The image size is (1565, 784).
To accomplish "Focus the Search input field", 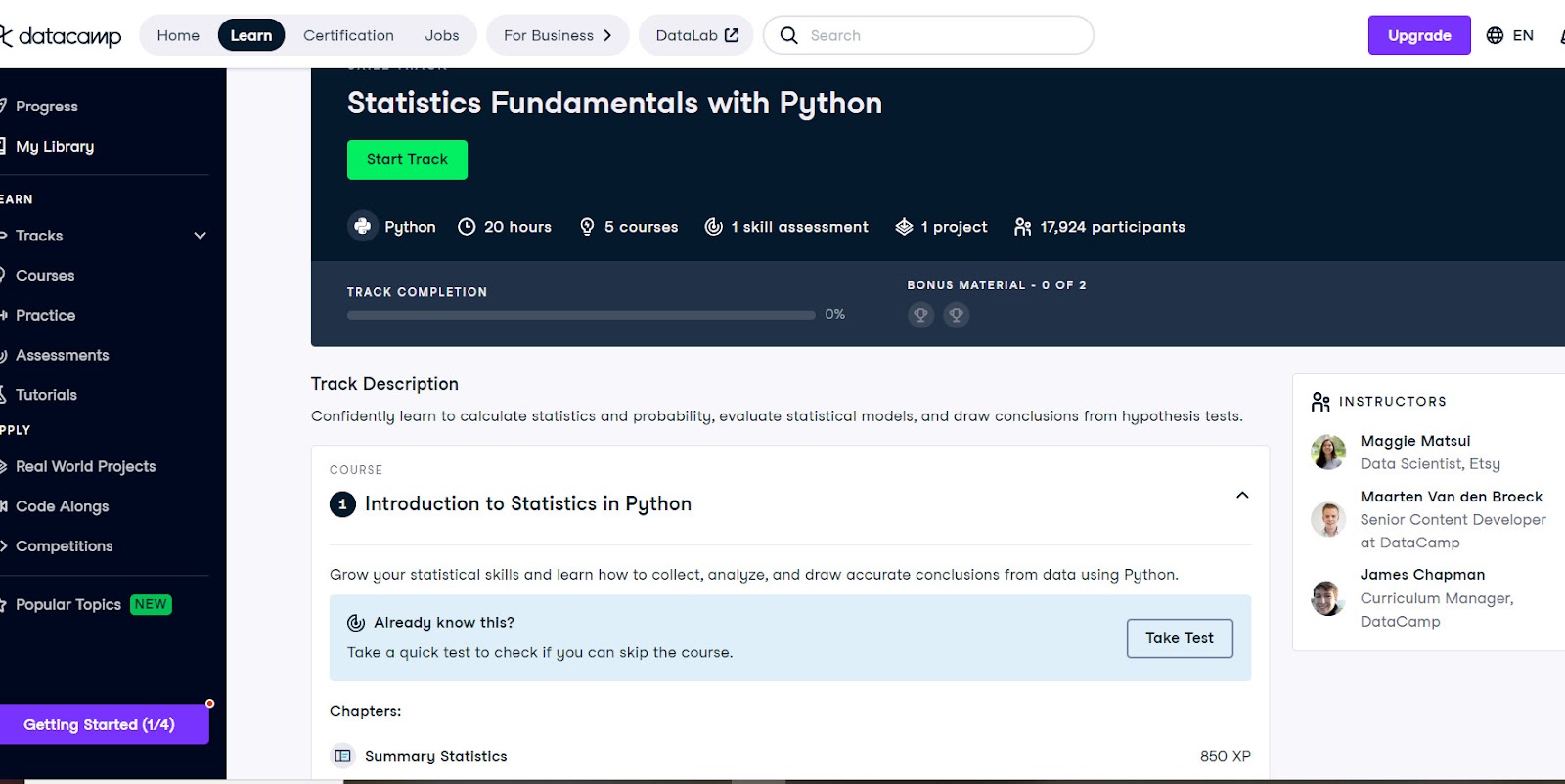I will [928, 35].
